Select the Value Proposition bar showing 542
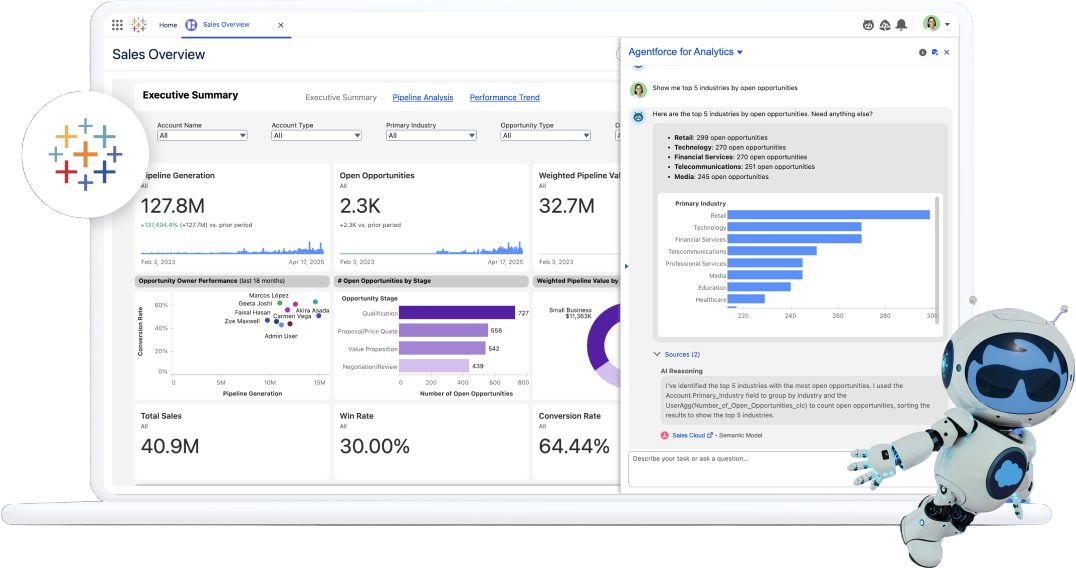The image size is (1076, 568). tap(442, 348)
